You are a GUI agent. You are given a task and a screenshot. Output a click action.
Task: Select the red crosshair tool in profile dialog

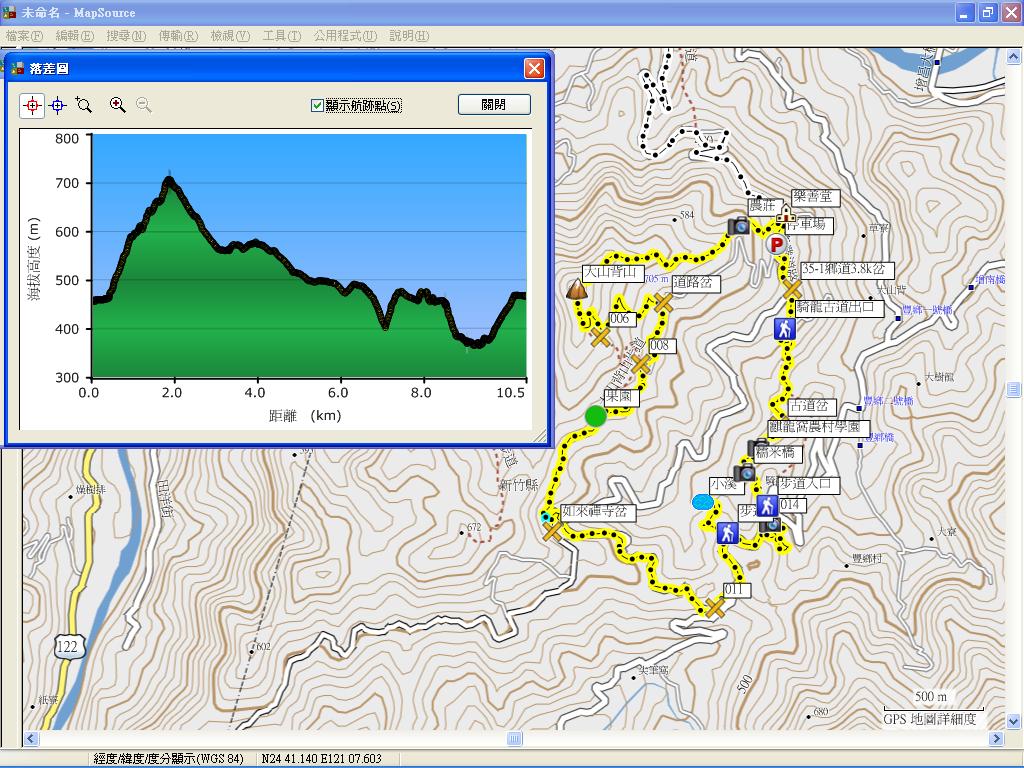point(32,105)
